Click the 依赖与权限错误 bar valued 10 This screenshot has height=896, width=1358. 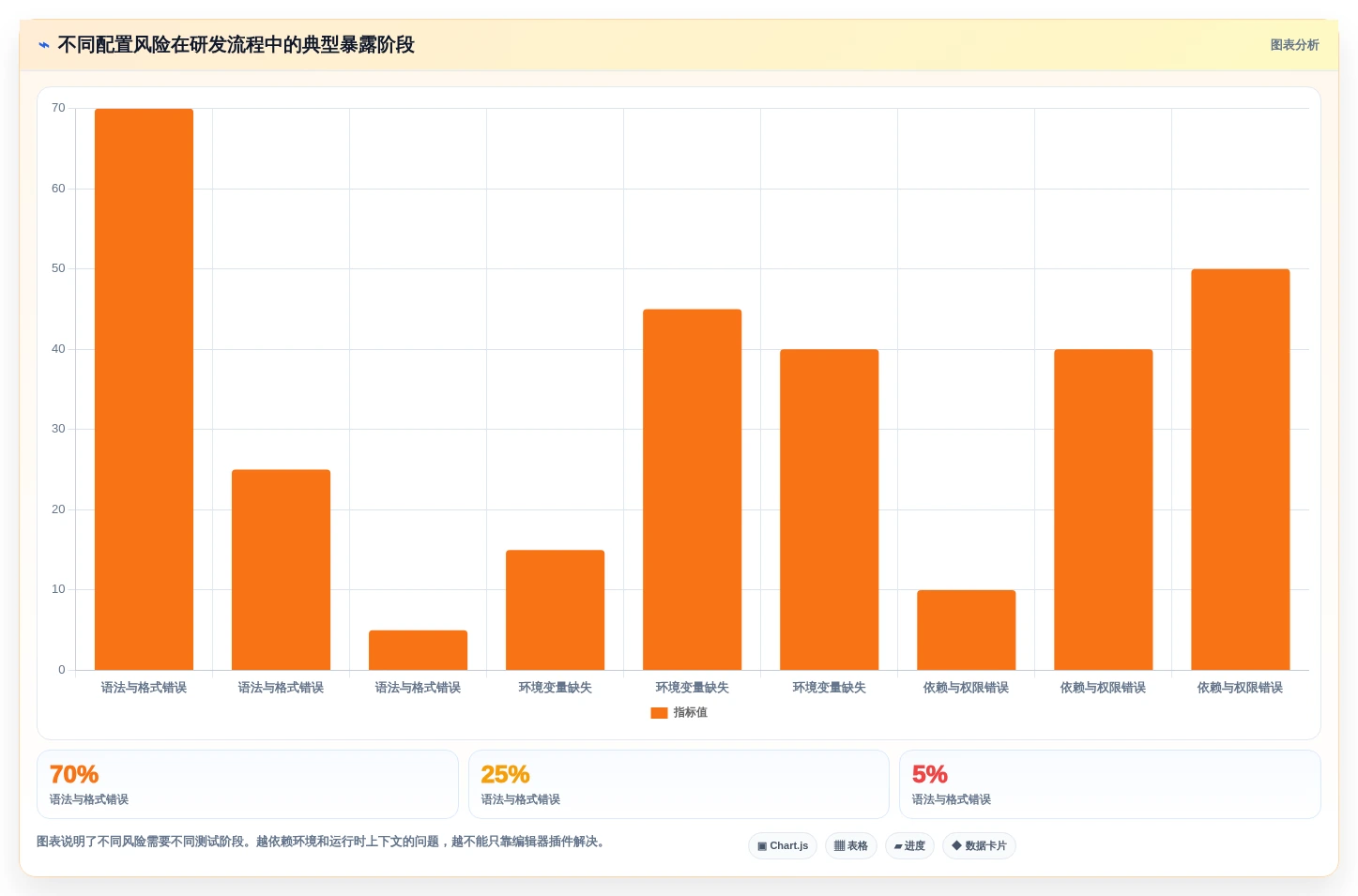pos(966,630)
